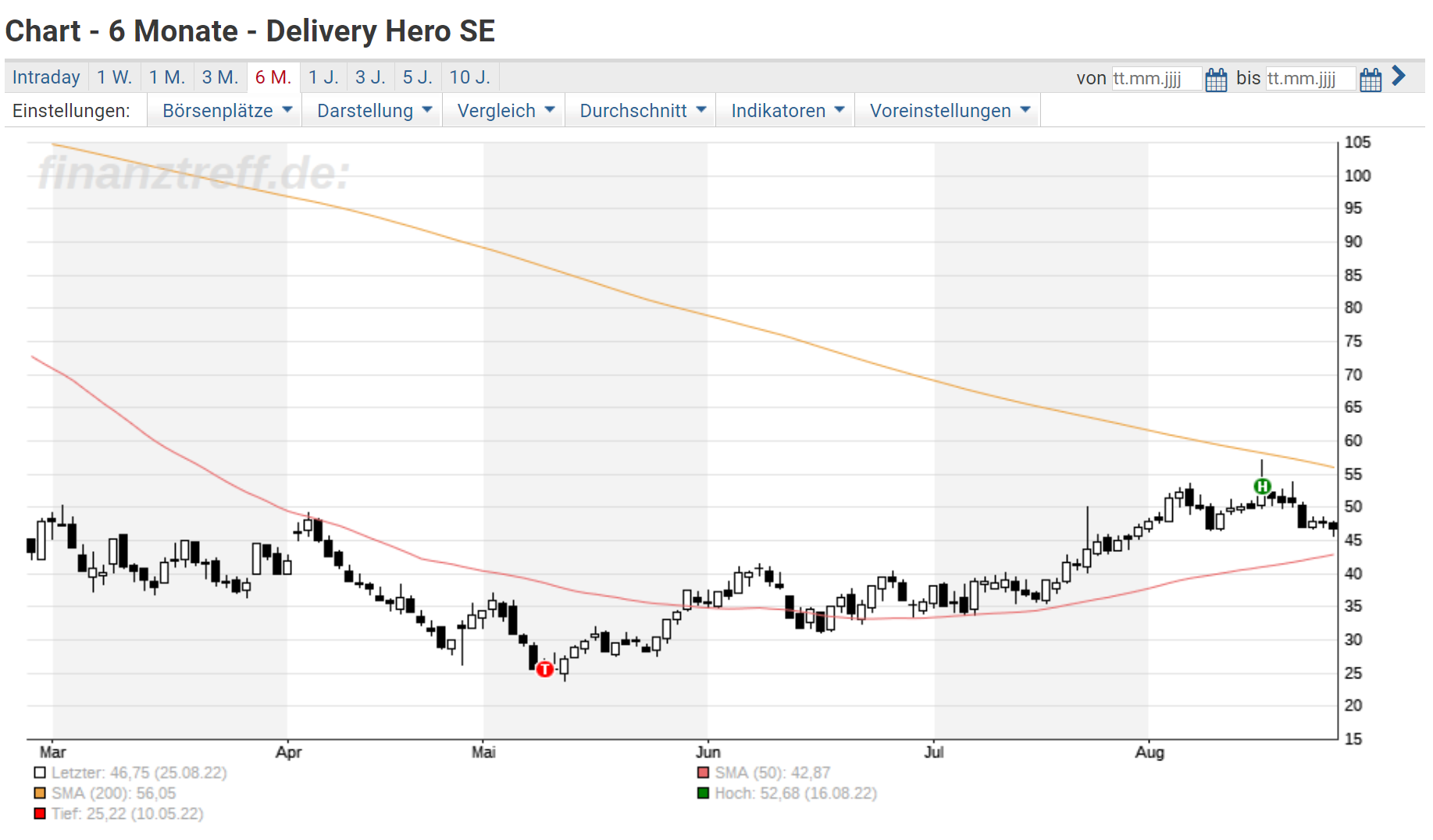1433x840 pixels.
Task: Focus the 'von' date input field
Action: point(1157,79)
